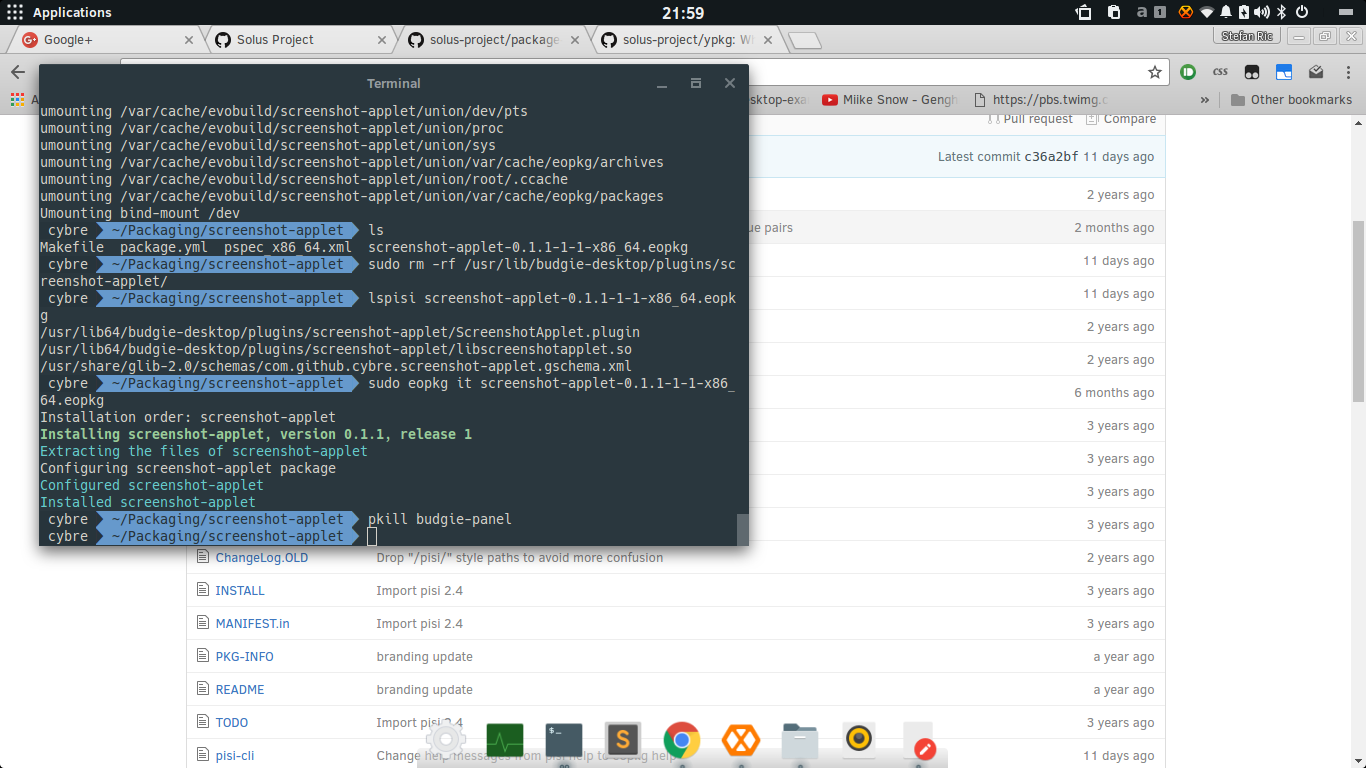Click the blue folder-tab extension icon
Image resolution: width=1366 pixels, height=768 pixels.
tap(1283, 72)
